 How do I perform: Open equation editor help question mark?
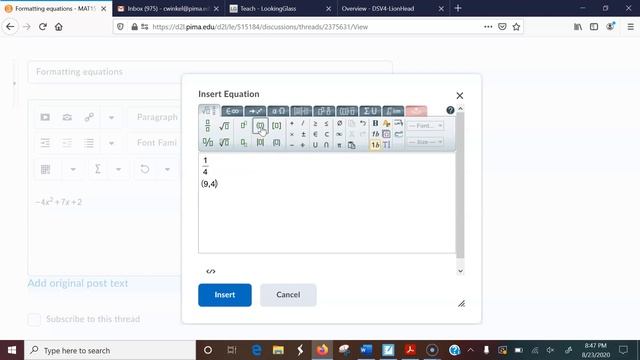coord(450,110)
